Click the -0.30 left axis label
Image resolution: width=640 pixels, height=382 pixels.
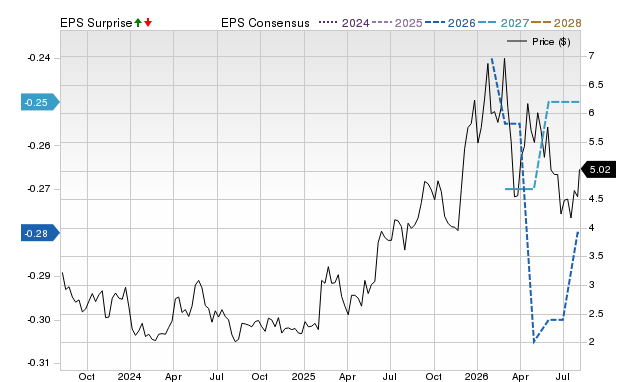(39, 320)
